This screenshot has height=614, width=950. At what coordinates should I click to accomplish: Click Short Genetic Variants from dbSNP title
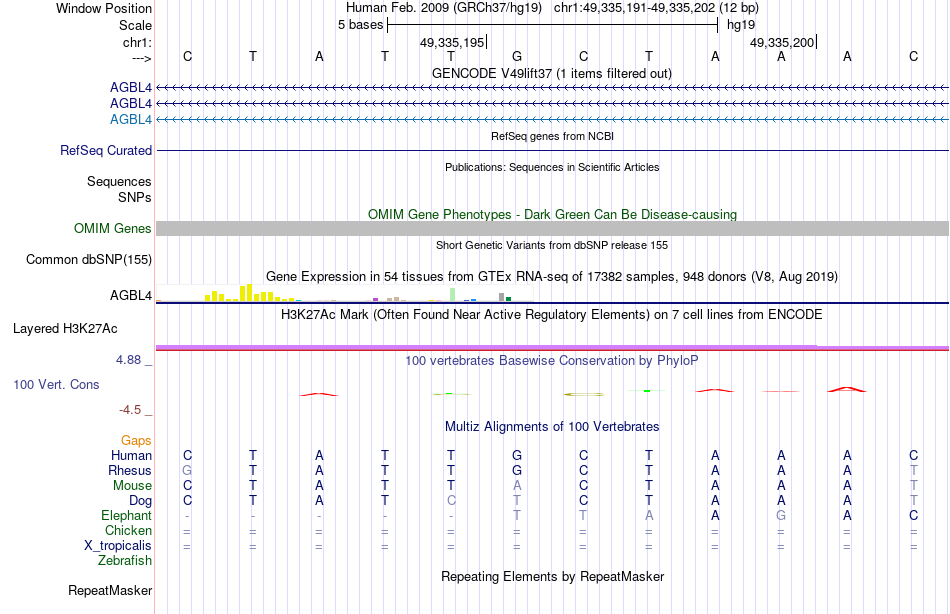[x=552, y=245]
